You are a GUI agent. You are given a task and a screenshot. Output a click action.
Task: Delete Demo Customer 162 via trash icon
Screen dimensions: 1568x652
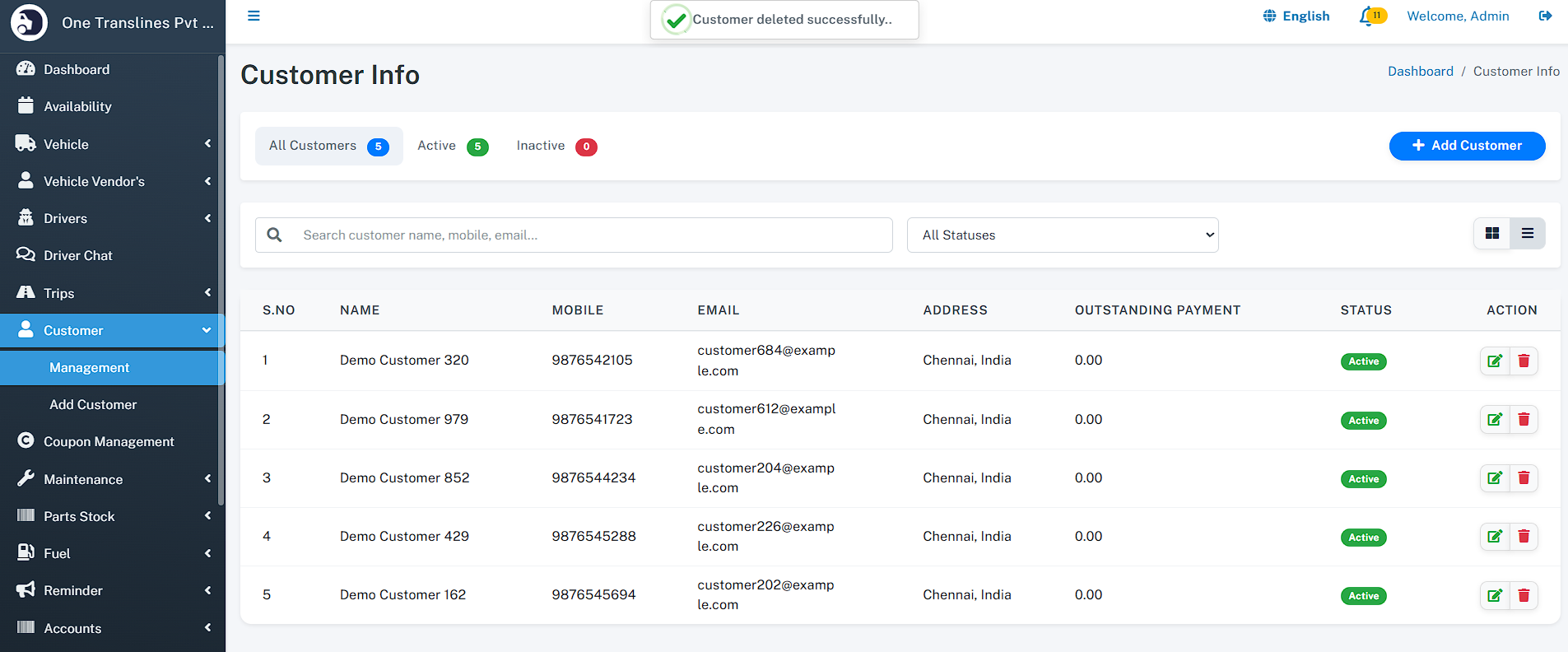click(1524, 595)
